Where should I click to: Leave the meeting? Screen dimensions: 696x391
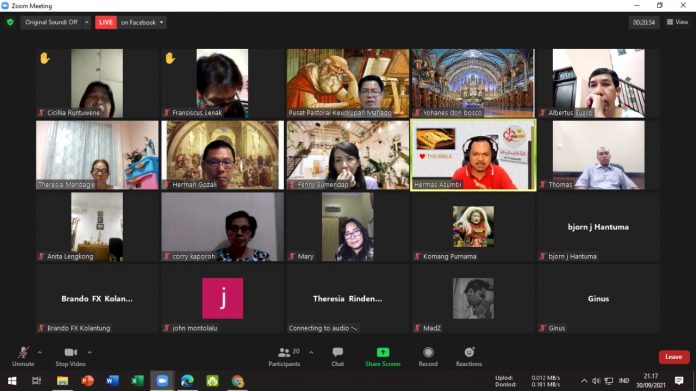coord(674,357)
